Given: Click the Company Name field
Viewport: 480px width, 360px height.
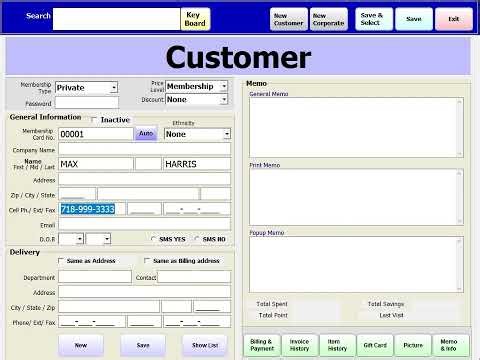Looking at the screenshot, I should pyautogui.click(x=145, y=149).
